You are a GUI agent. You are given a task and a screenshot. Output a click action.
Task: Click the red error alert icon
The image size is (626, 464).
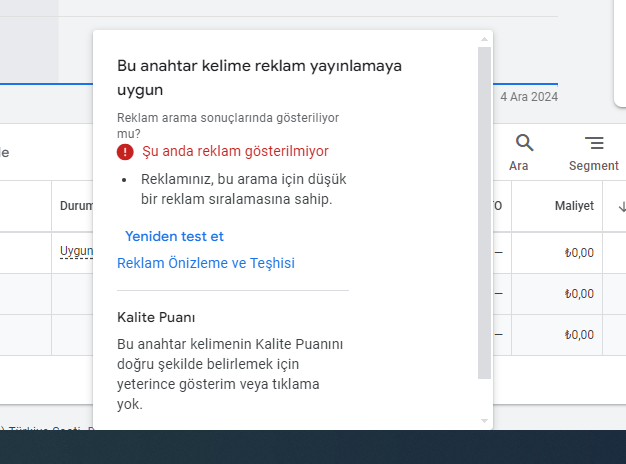click(125, 152)
